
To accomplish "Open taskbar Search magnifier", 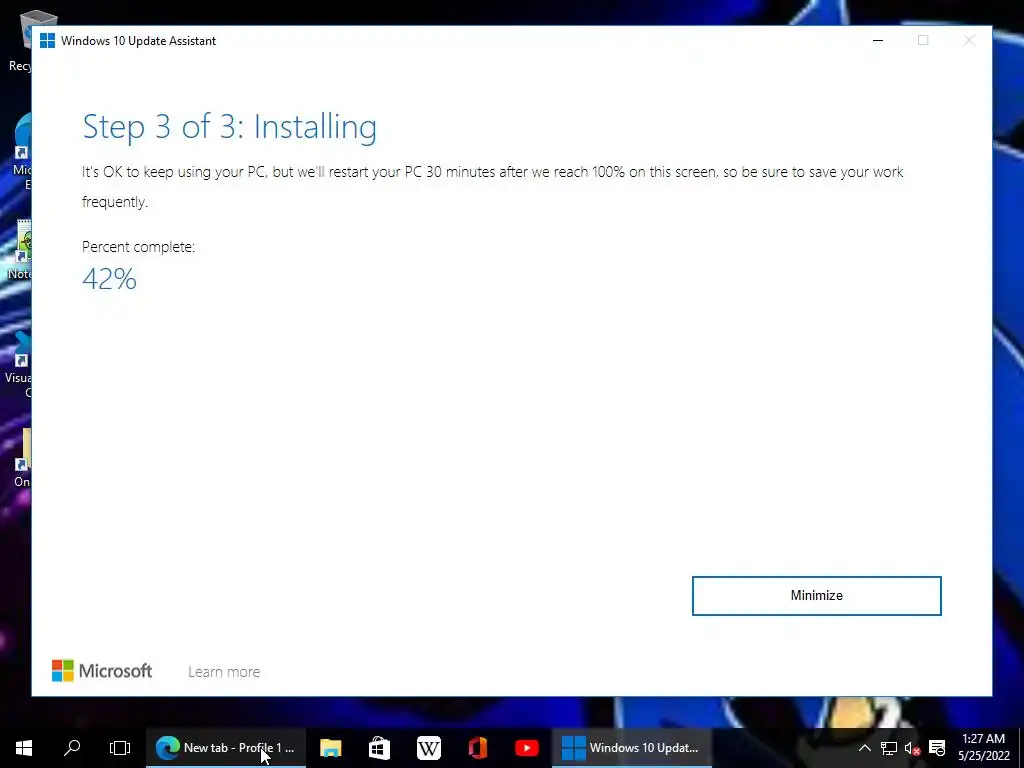I will pyautogui.click(x=72, y=748).
